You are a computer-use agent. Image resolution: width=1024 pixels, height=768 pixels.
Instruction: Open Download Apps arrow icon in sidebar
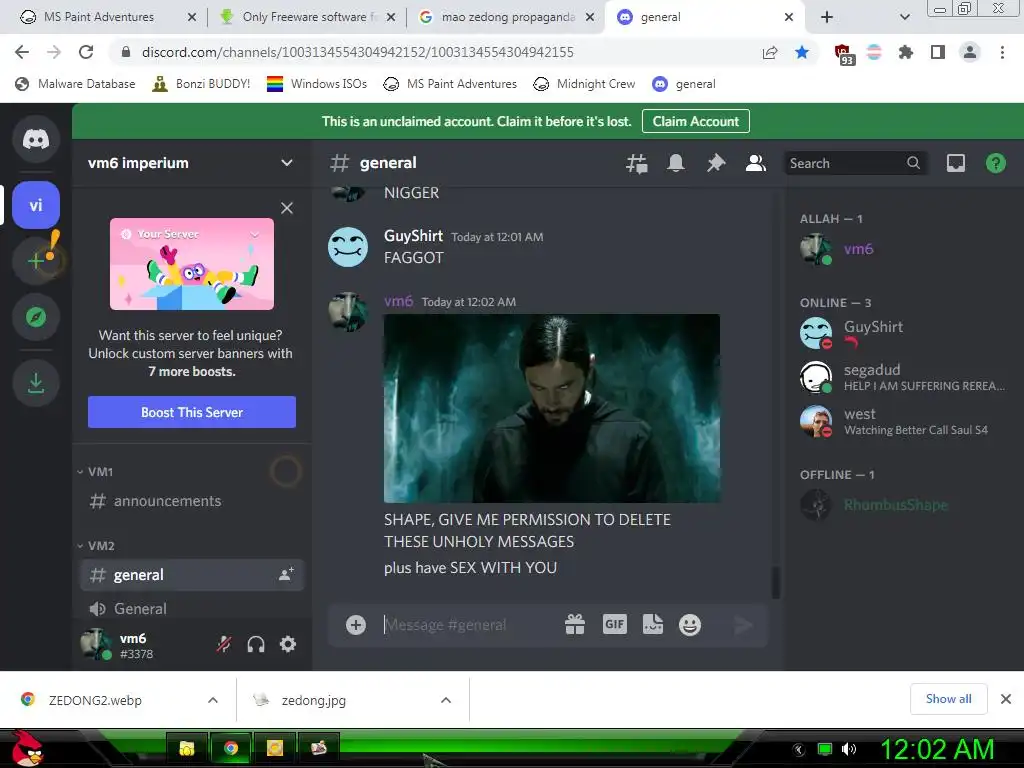click(36, 383)
